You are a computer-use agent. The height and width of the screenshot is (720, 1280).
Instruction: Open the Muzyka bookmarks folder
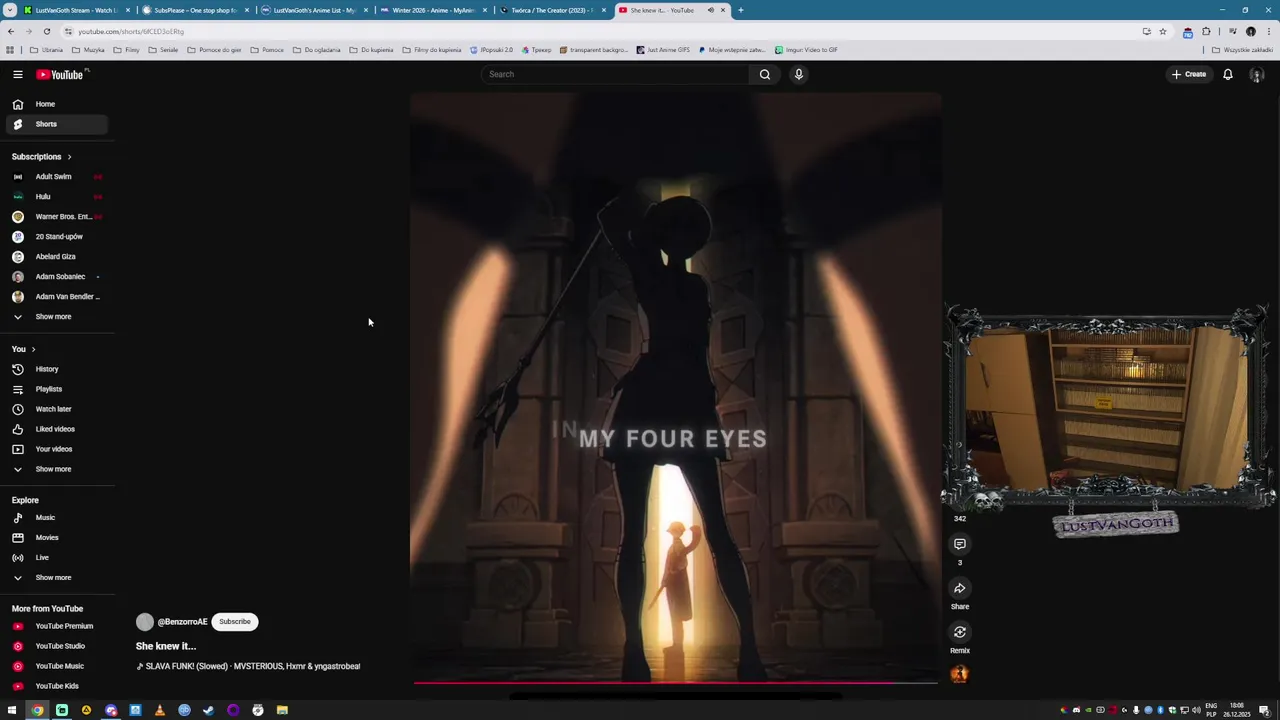click(x=88, y=50)
